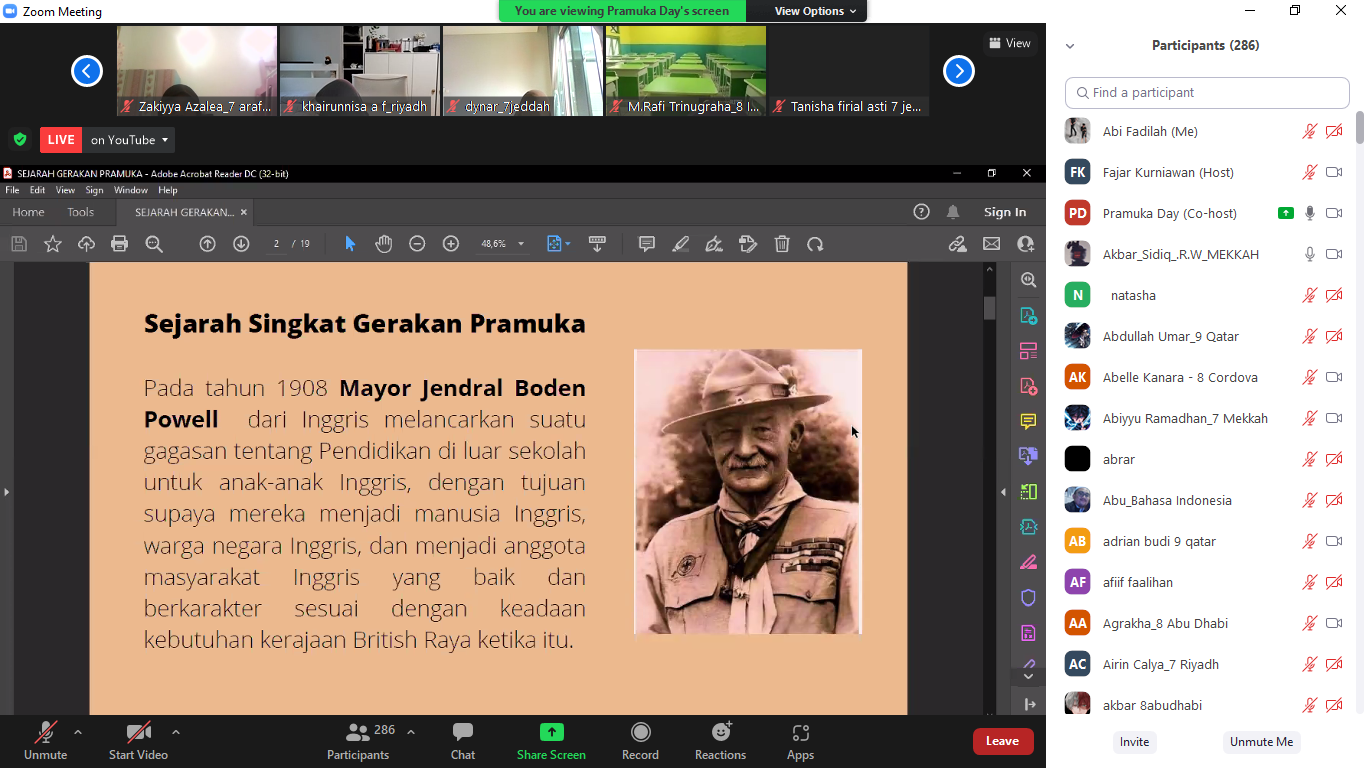Screen dimensions: 1366x768
Task: Unmute your microphone
Action: pyautogui.click(x=45, y=741)
